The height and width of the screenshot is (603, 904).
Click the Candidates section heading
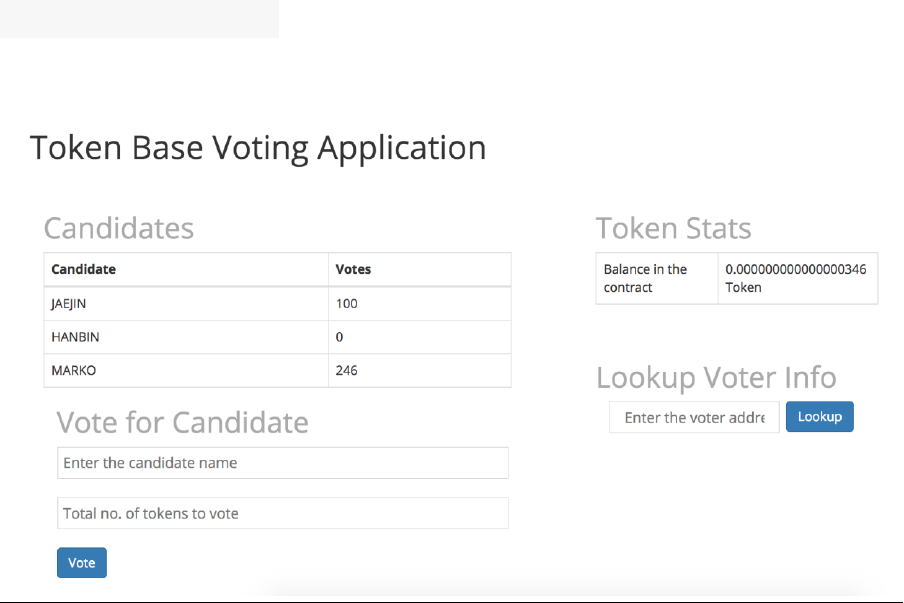tap(119, 228)
